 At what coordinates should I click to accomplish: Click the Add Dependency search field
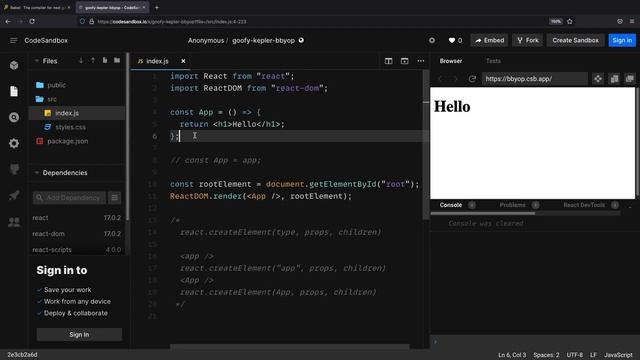69,198
